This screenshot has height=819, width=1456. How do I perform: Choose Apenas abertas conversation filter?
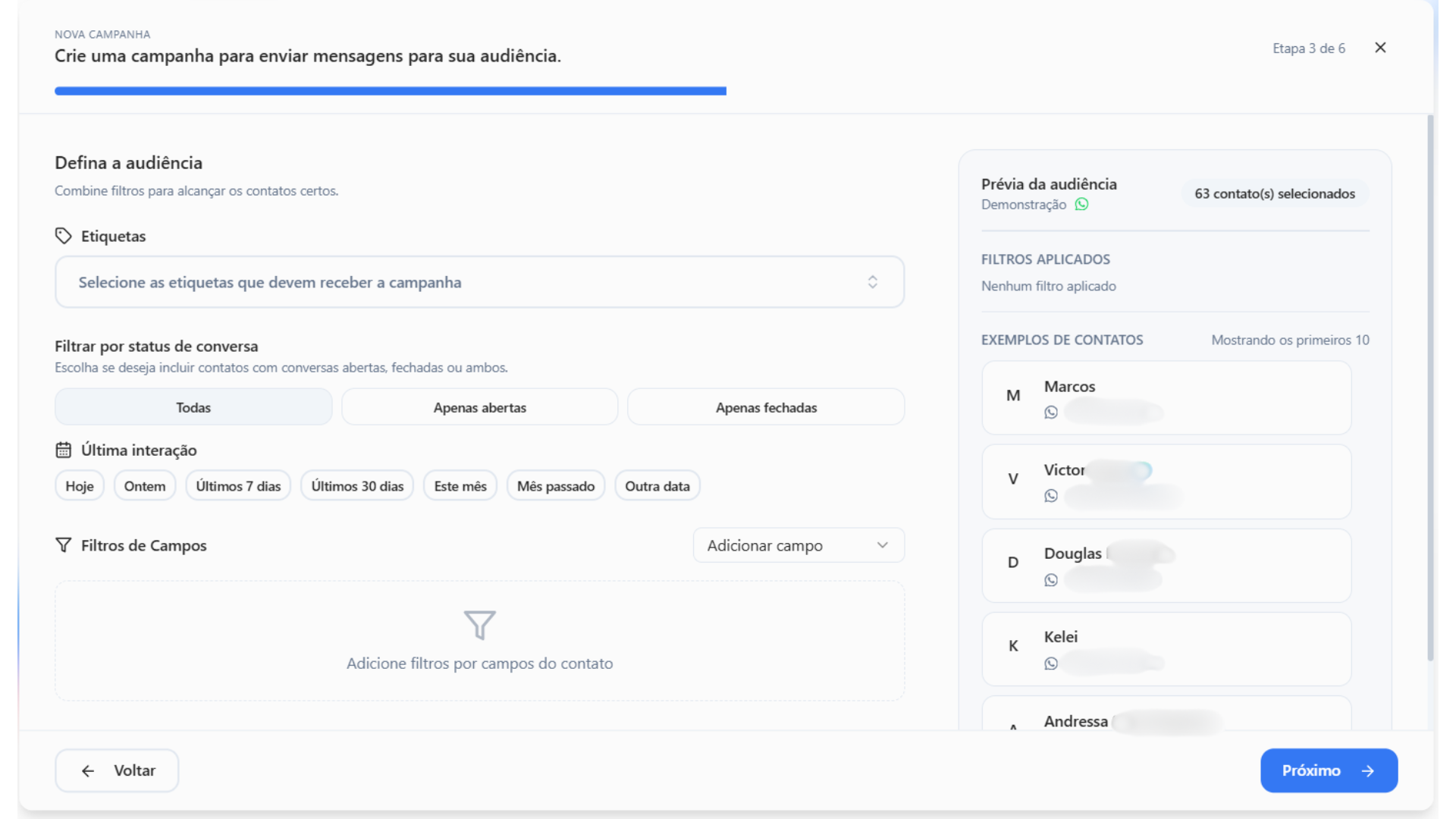coord(479,407)
